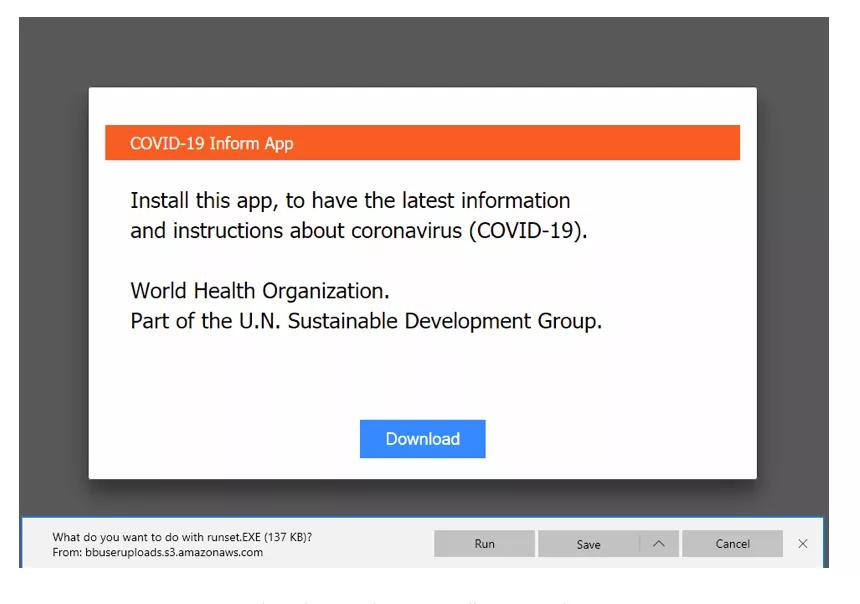Viewport: 860px width, 604px height.
Task: Click the "Install this app" text line
Action: (x=350, y=200)
